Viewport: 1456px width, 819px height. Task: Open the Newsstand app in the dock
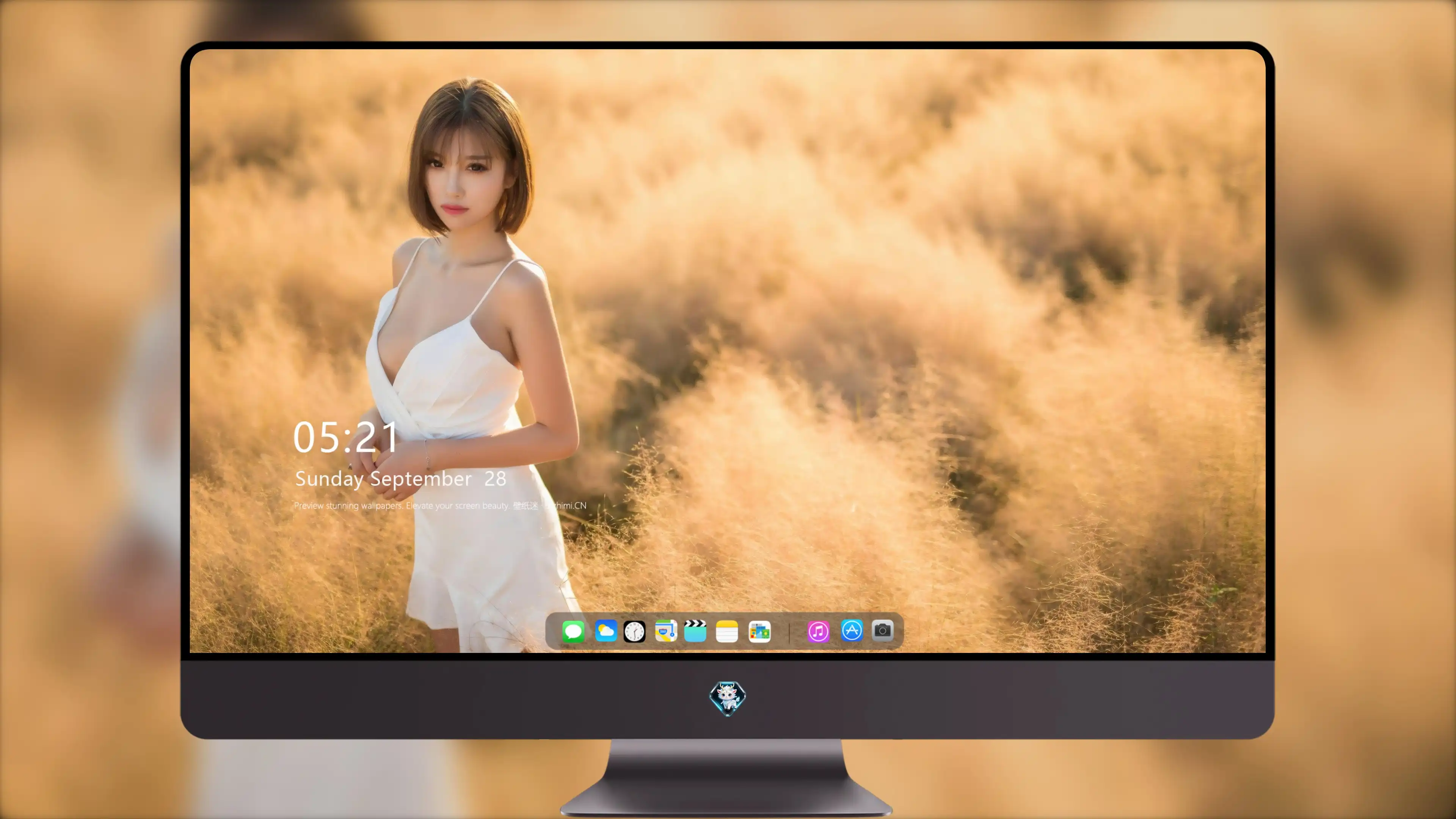[x=759, y=631]
